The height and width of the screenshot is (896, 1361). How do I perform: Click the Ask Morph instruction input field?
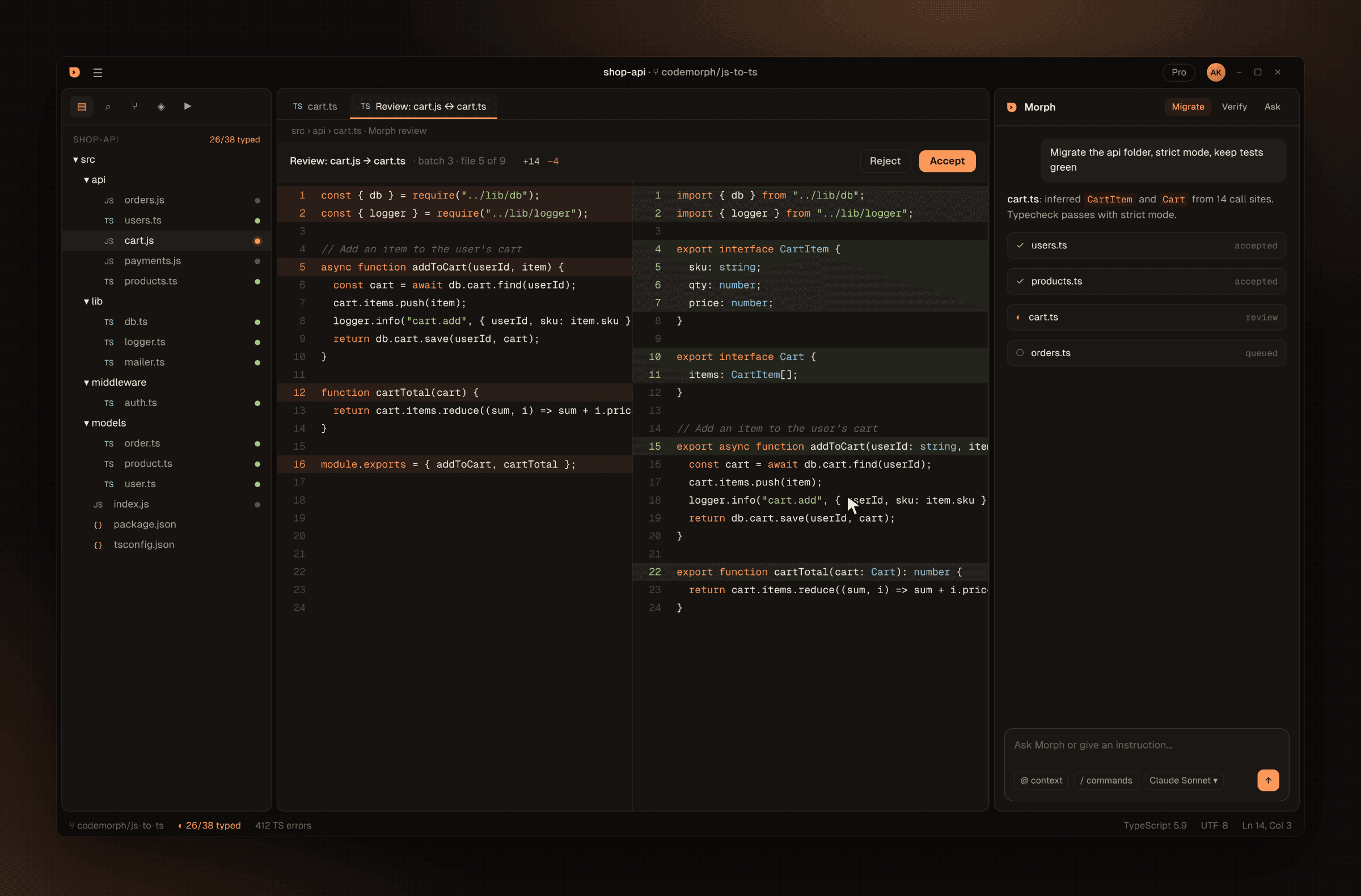pos(1146,745)
